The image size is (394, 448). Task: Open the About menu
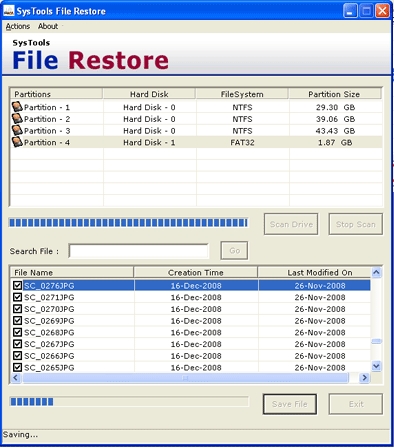48,26
